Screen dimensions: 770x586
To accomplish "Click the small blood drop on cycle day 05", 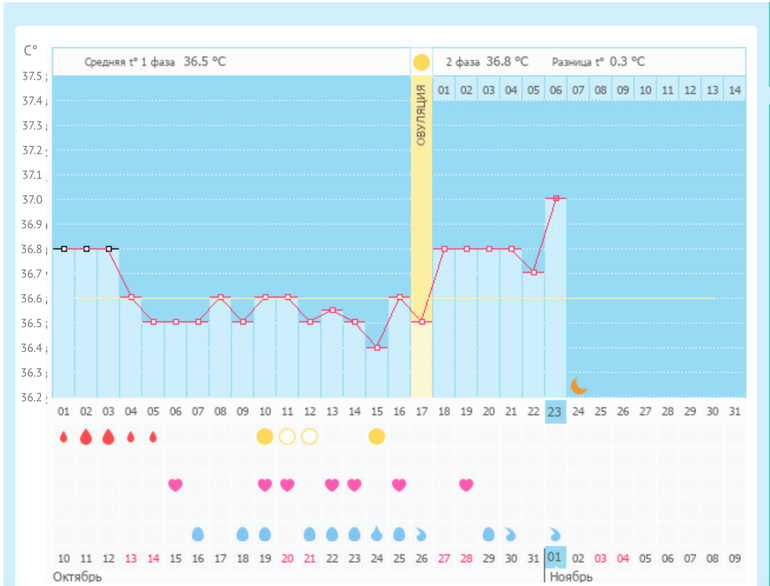I will (153, 437).
